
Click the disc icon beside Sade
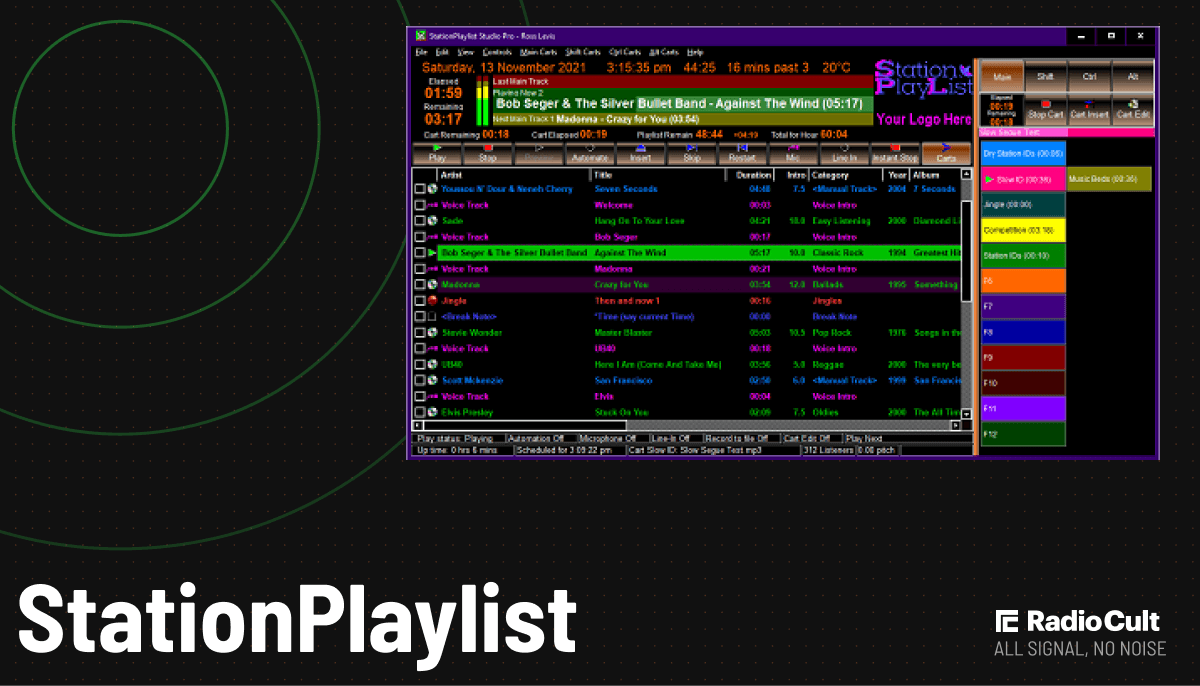[432, 221]
